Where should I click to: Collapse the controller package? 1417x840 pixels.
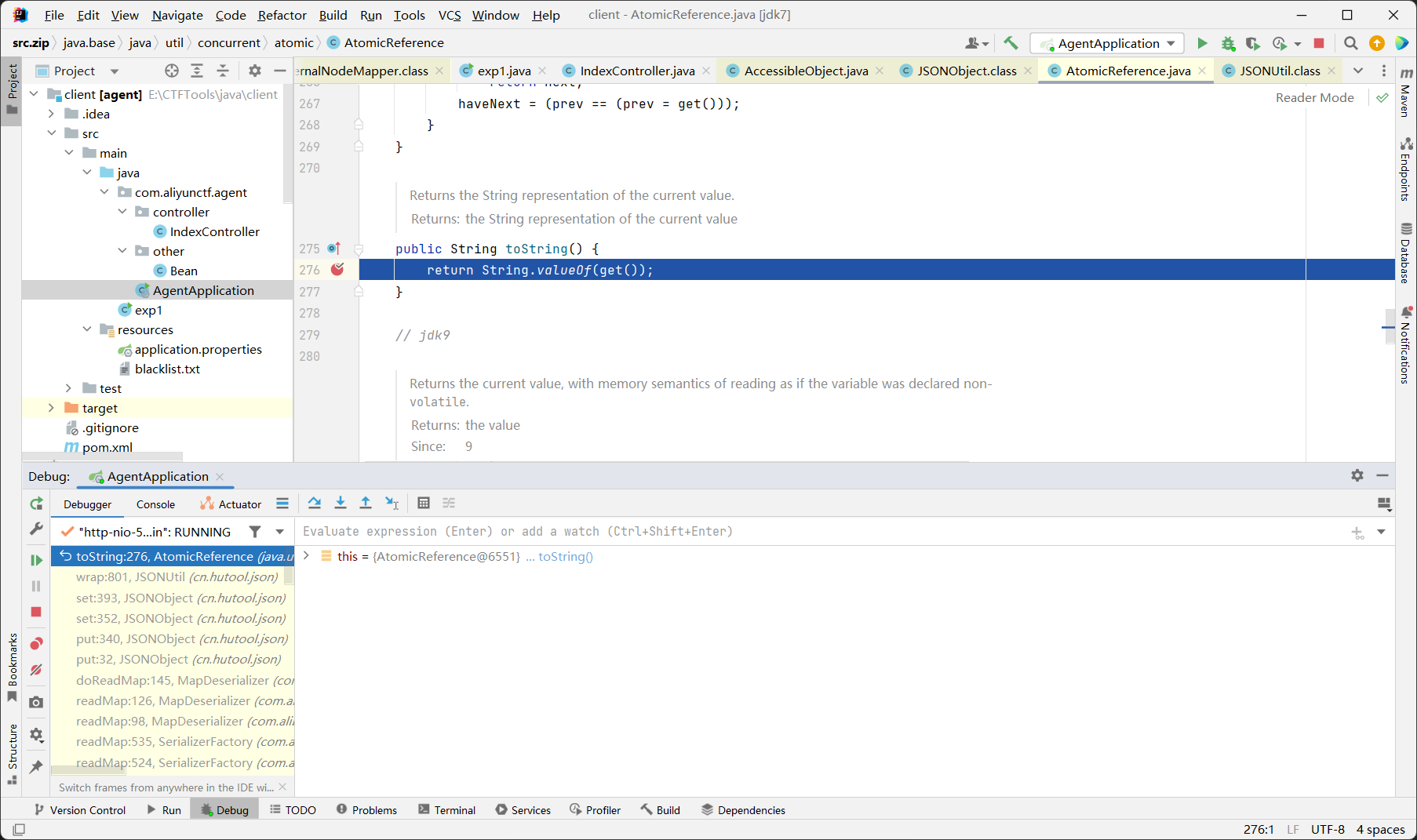click(122, 212)
